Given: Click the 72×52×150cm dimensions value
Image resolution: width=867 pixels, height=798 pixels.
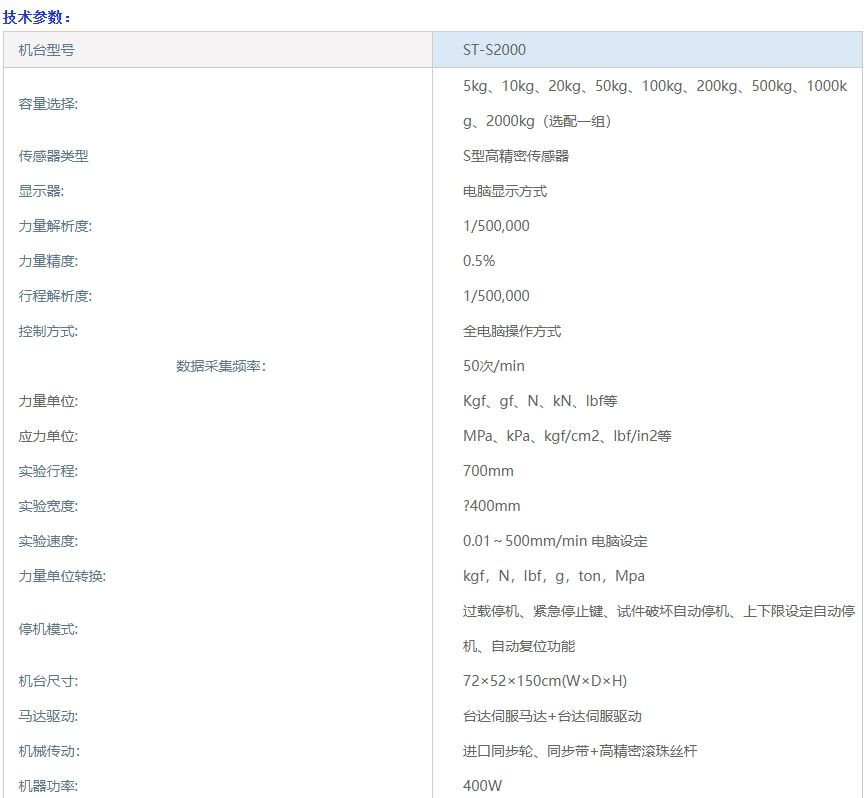Looking at the screenshot, I should (x=545, y=681).
